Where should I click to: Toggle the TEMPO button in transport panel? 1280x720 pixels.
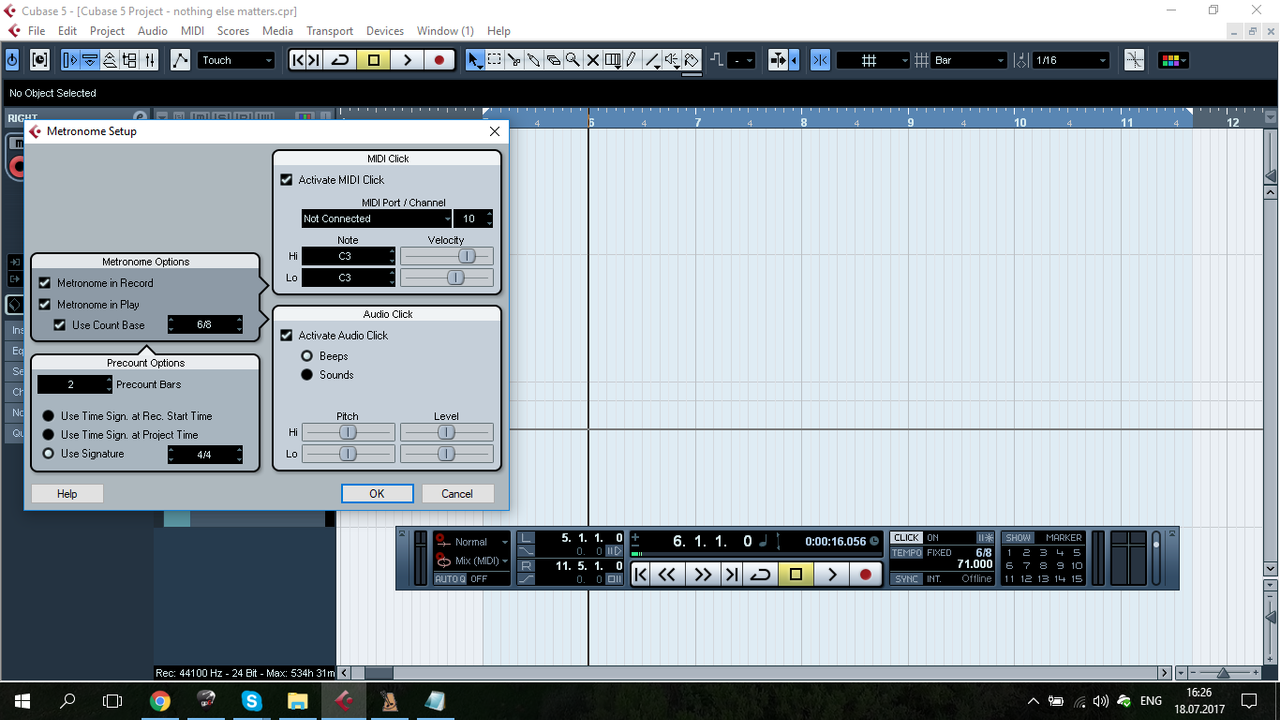pyautogui.click(x=906, y=553)
